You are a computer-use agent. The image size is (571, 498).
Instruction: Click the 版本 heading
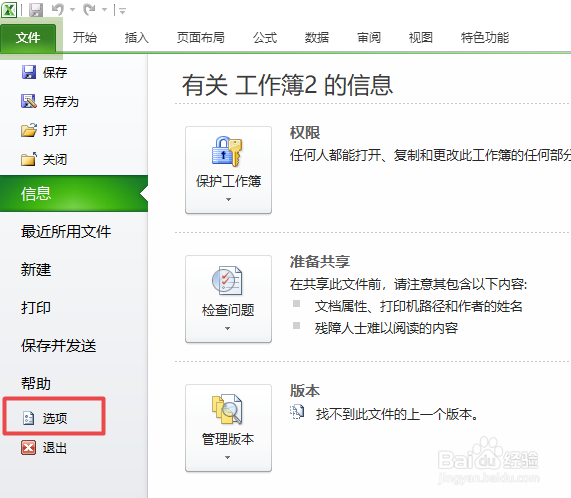click(x=305, y=391)
